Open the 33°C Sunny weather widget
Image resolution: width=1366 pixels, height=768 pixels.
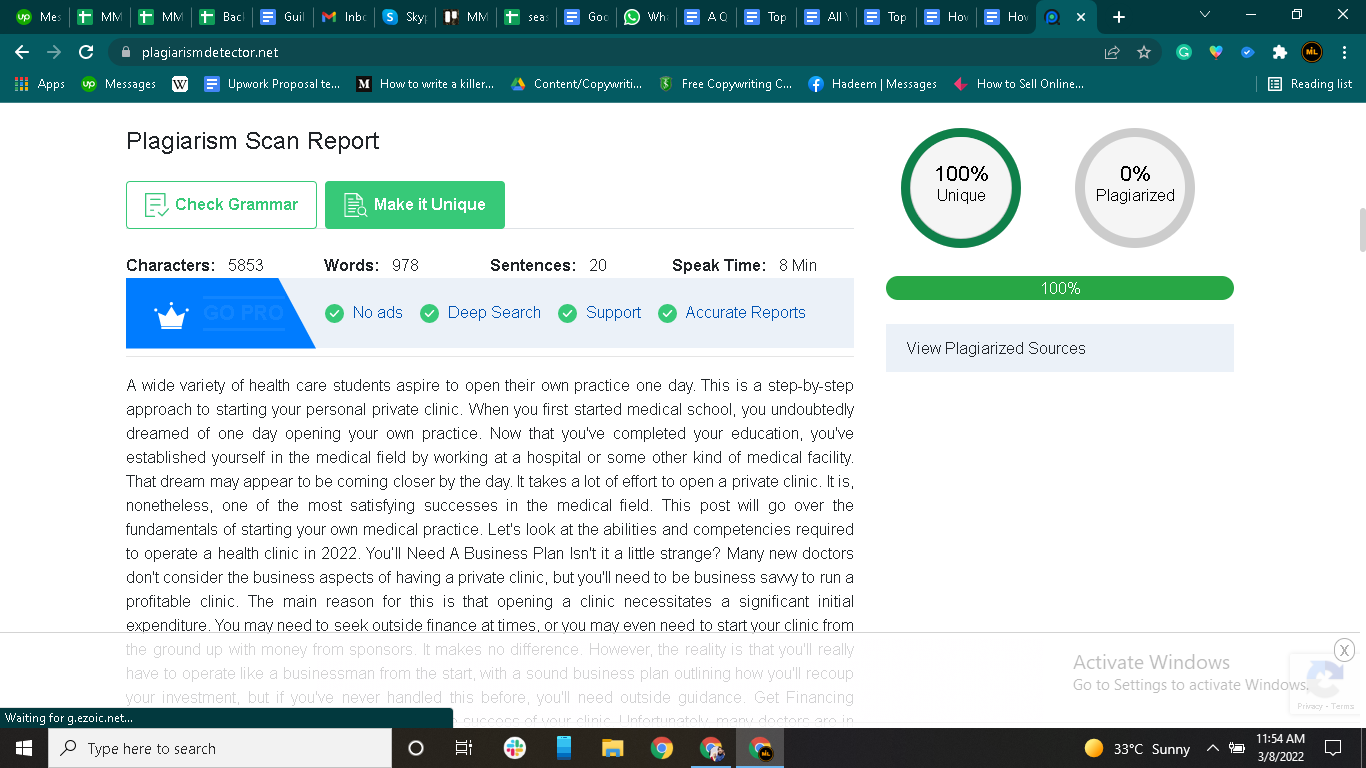1138,748
